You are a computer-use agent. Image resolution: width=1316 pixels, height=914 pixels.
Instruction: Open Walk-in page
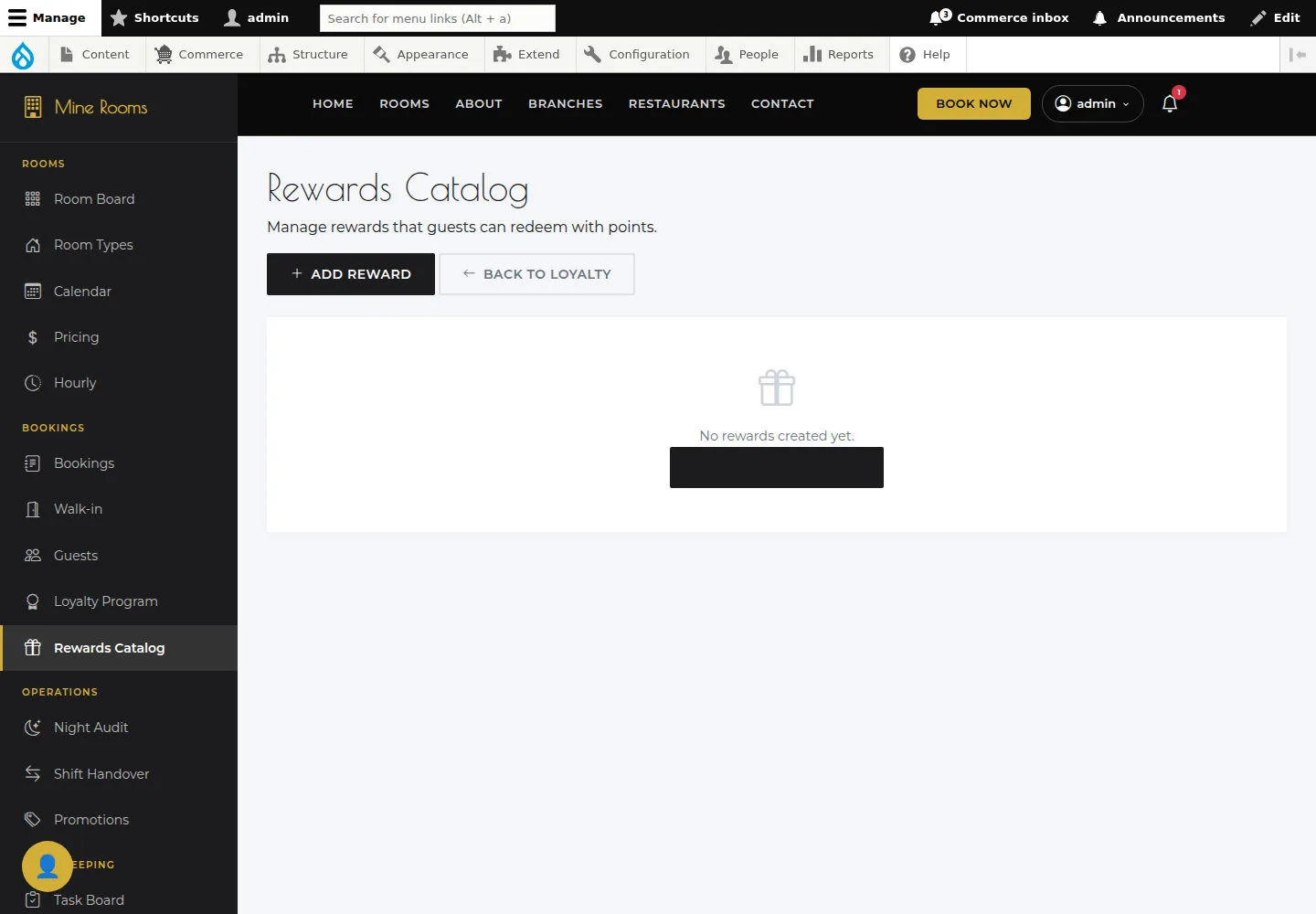click(x=119, y=509)
